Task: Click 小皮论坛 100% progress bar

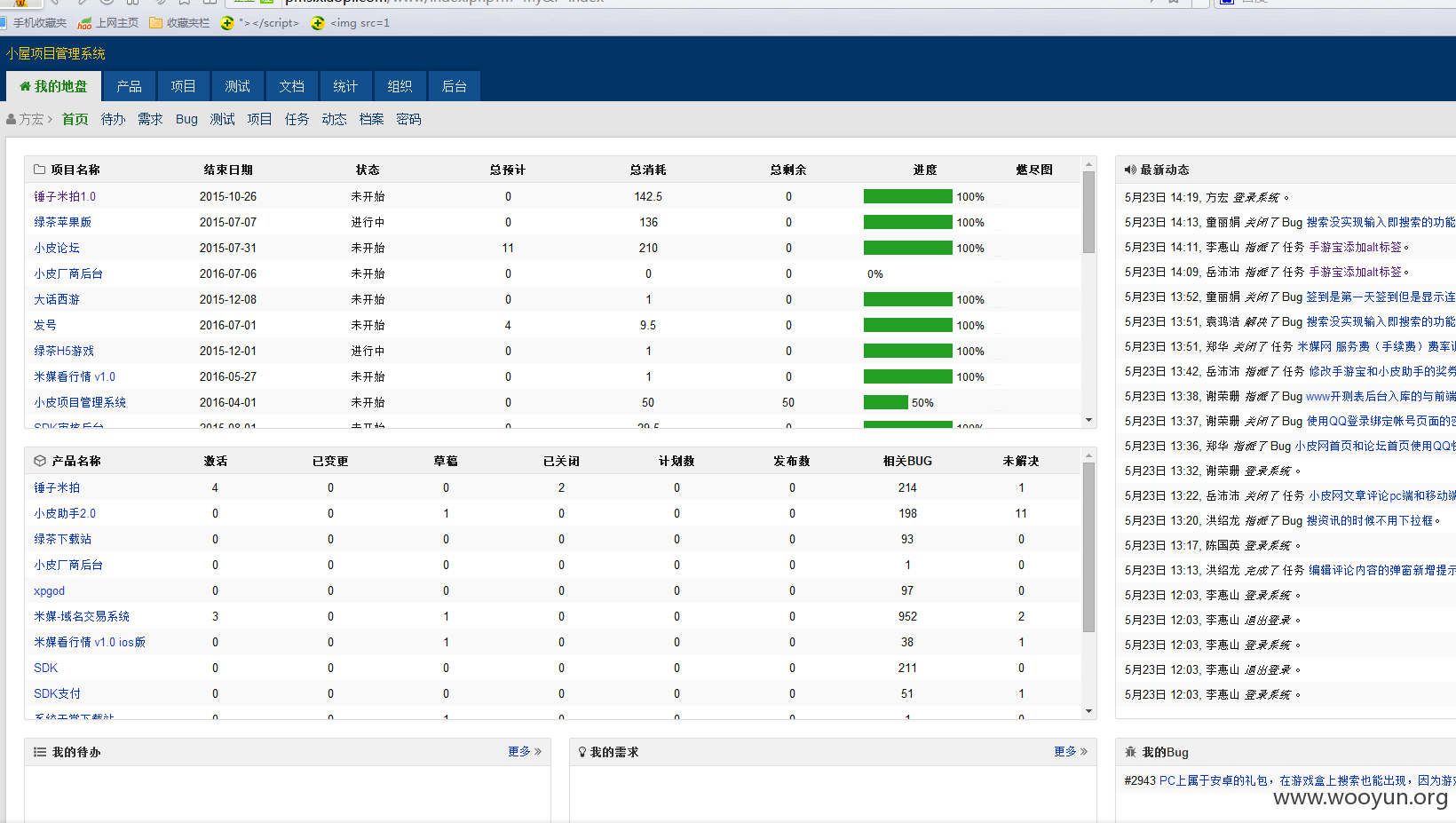Action: [x=908, y=248]
